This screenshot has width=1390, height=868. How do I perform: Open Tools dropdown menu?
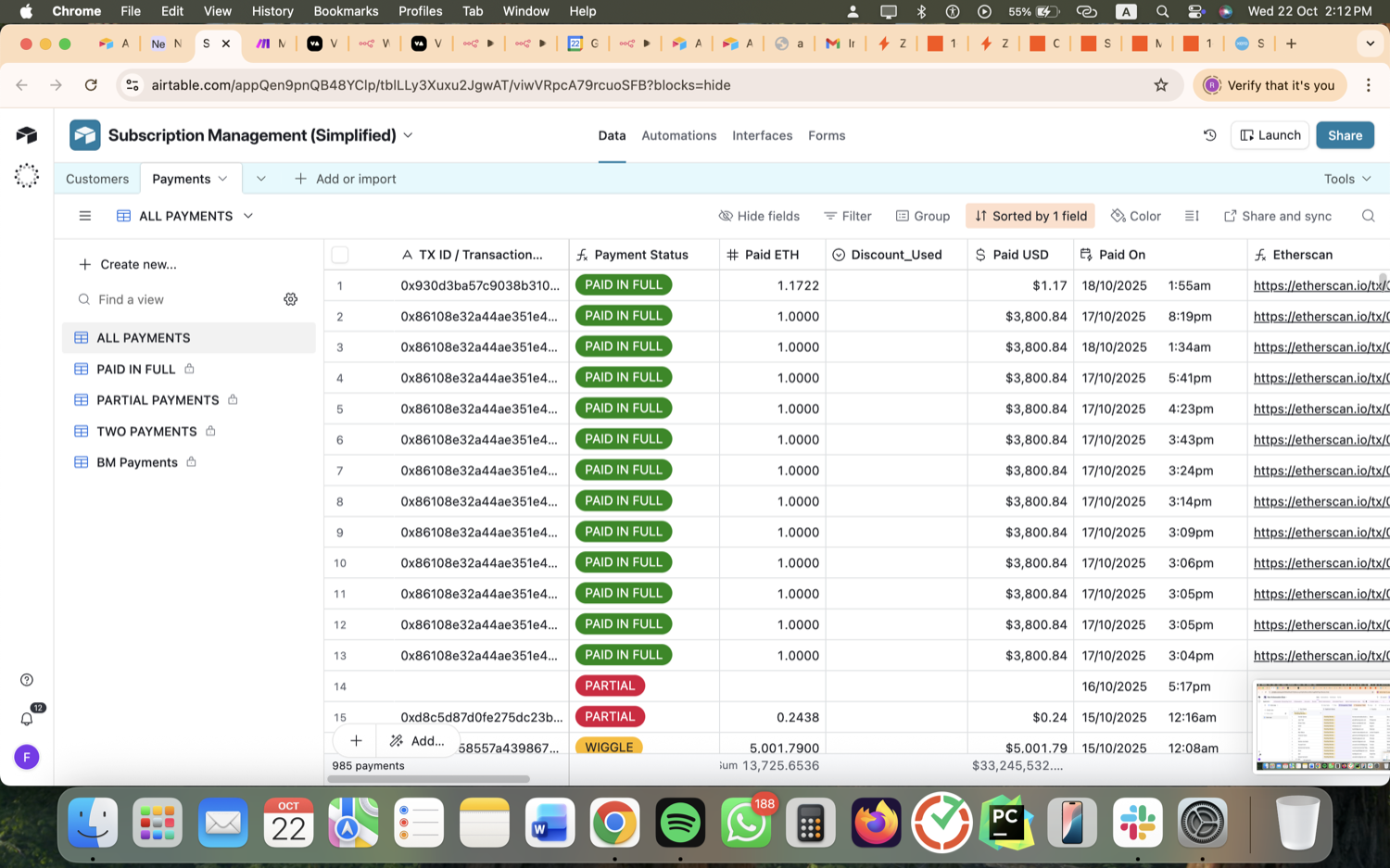pyautogui.click(x=1346, y=179)
